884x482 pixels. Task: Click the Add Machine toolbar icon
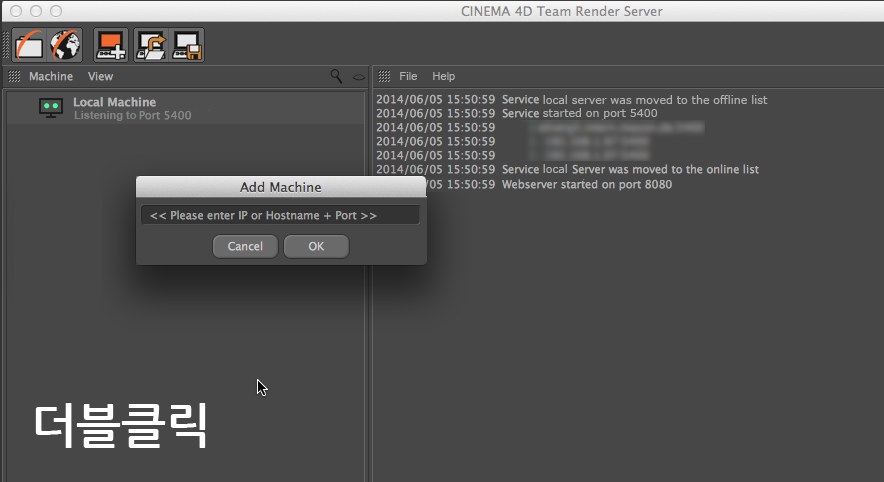coord(110,45)
